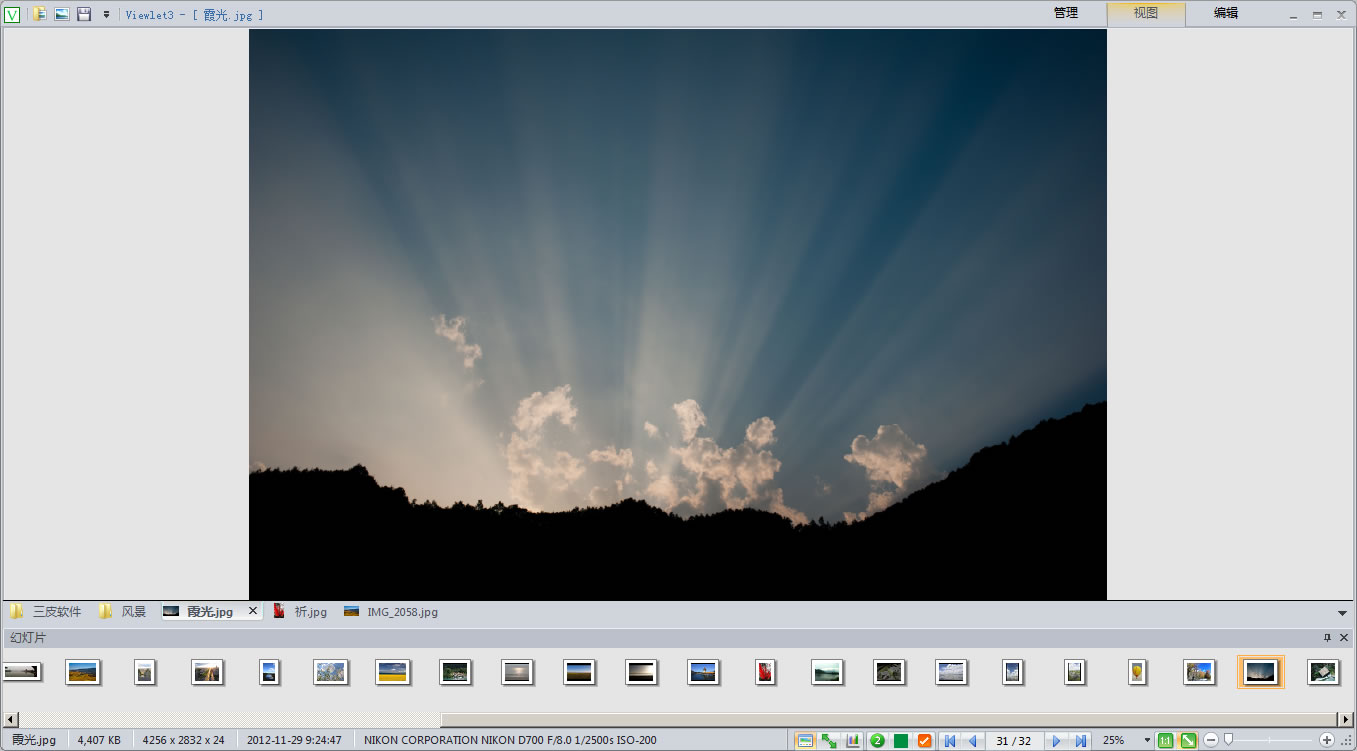1357x751 pixels.
Task: Click the histogram chart icon in status bar
Action: click(x=853, y=741)
